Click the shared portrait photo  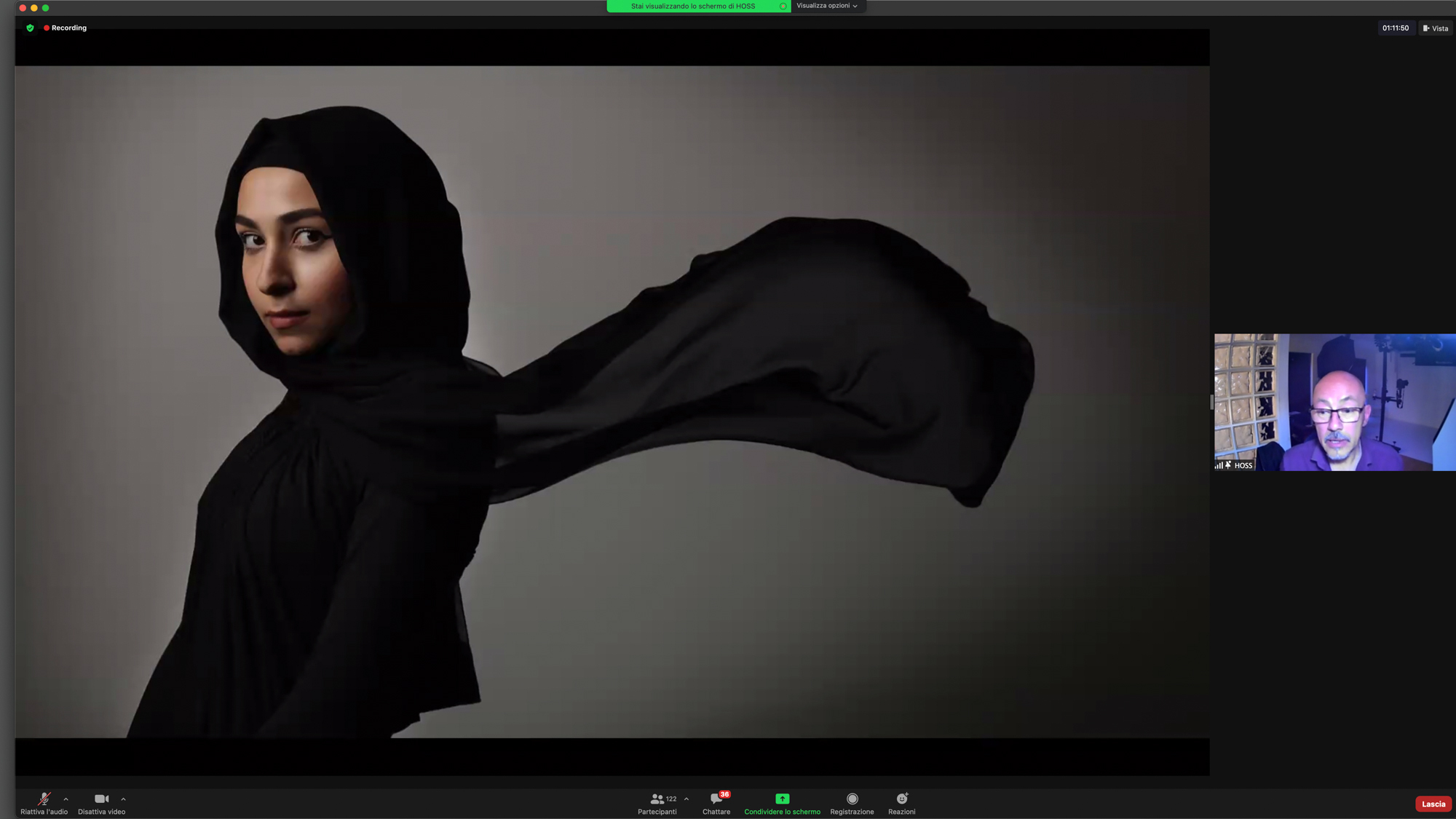click(x=612, y=402)
